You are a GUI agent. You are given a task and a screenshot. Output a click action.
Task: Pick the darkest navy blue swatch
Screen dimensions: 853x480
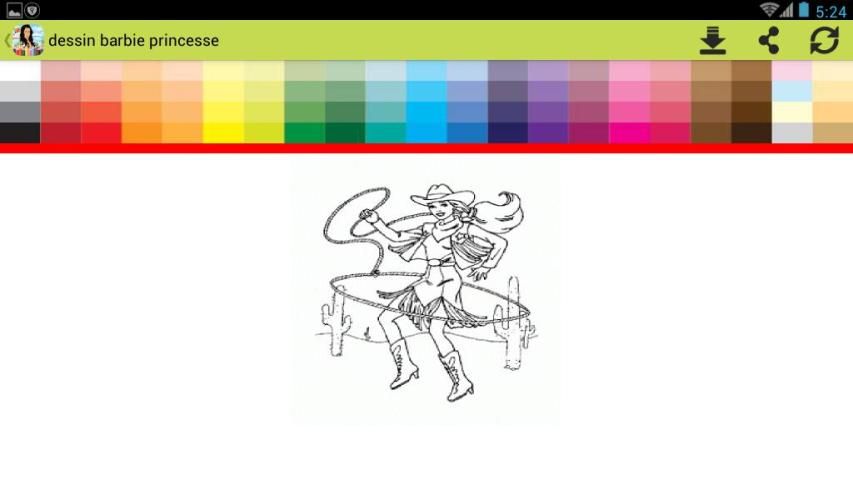(507, 132)
